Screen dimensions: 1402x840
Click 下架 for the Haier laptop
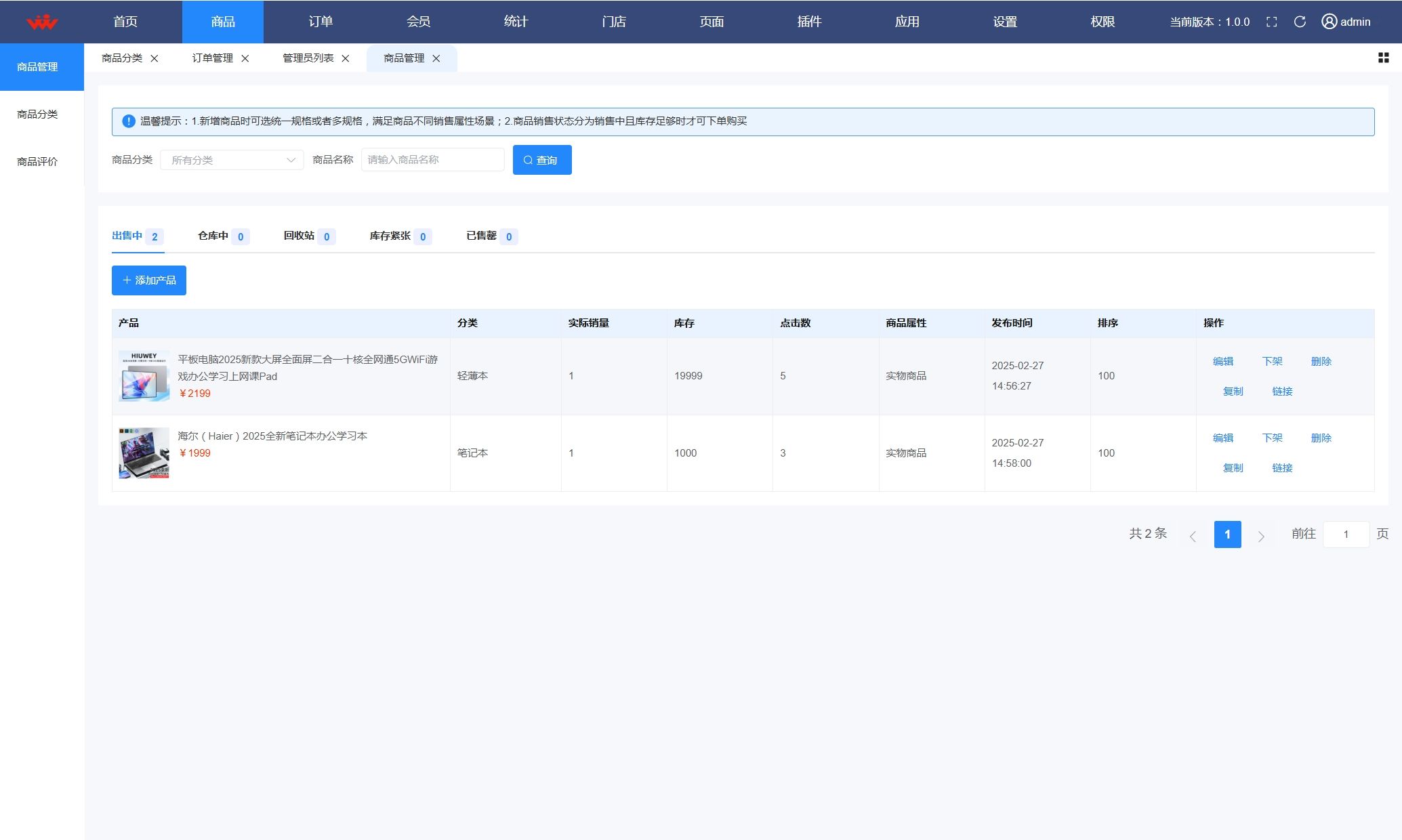click(1272, 438)
